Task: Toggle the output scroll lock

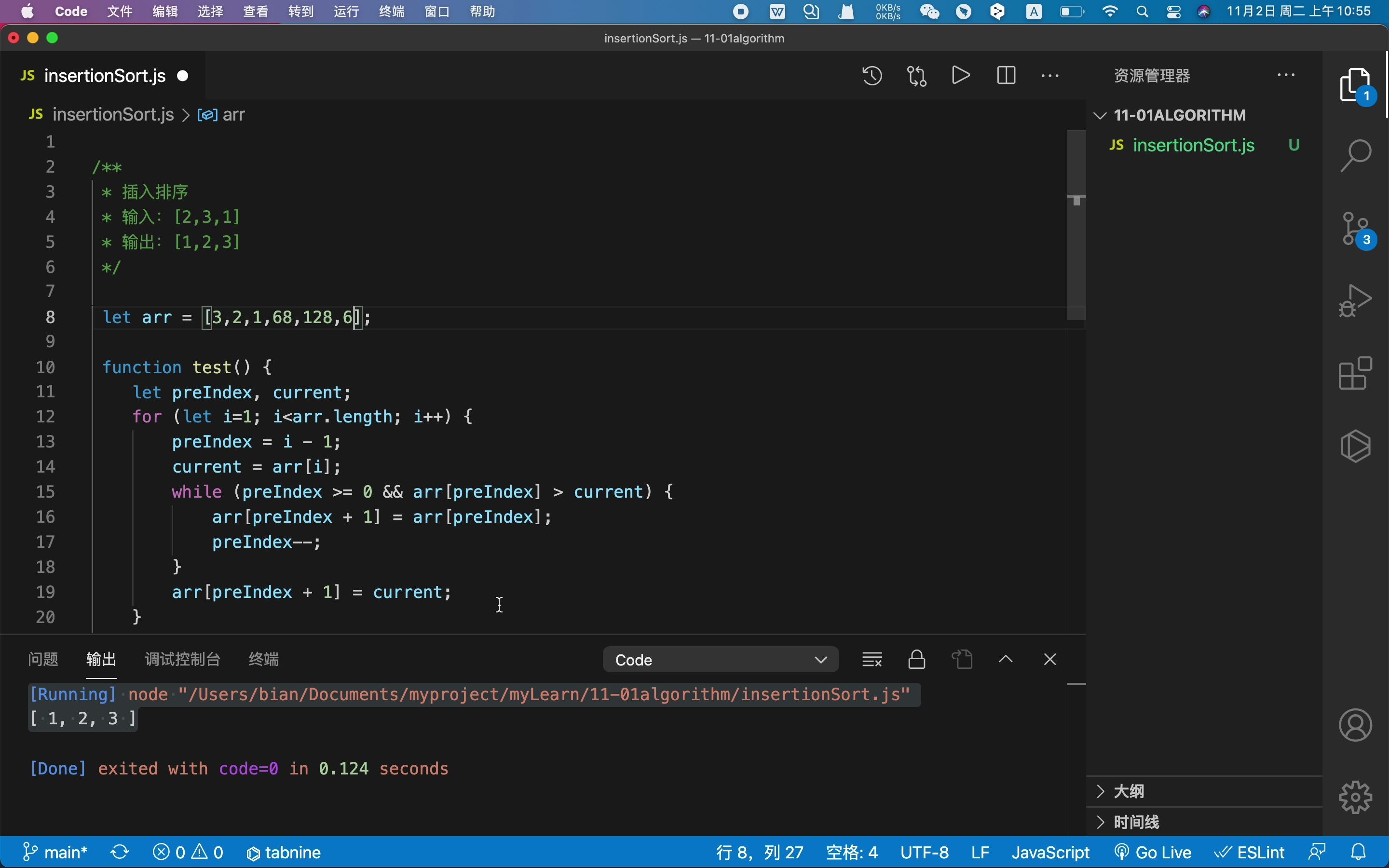Action: 917,659
